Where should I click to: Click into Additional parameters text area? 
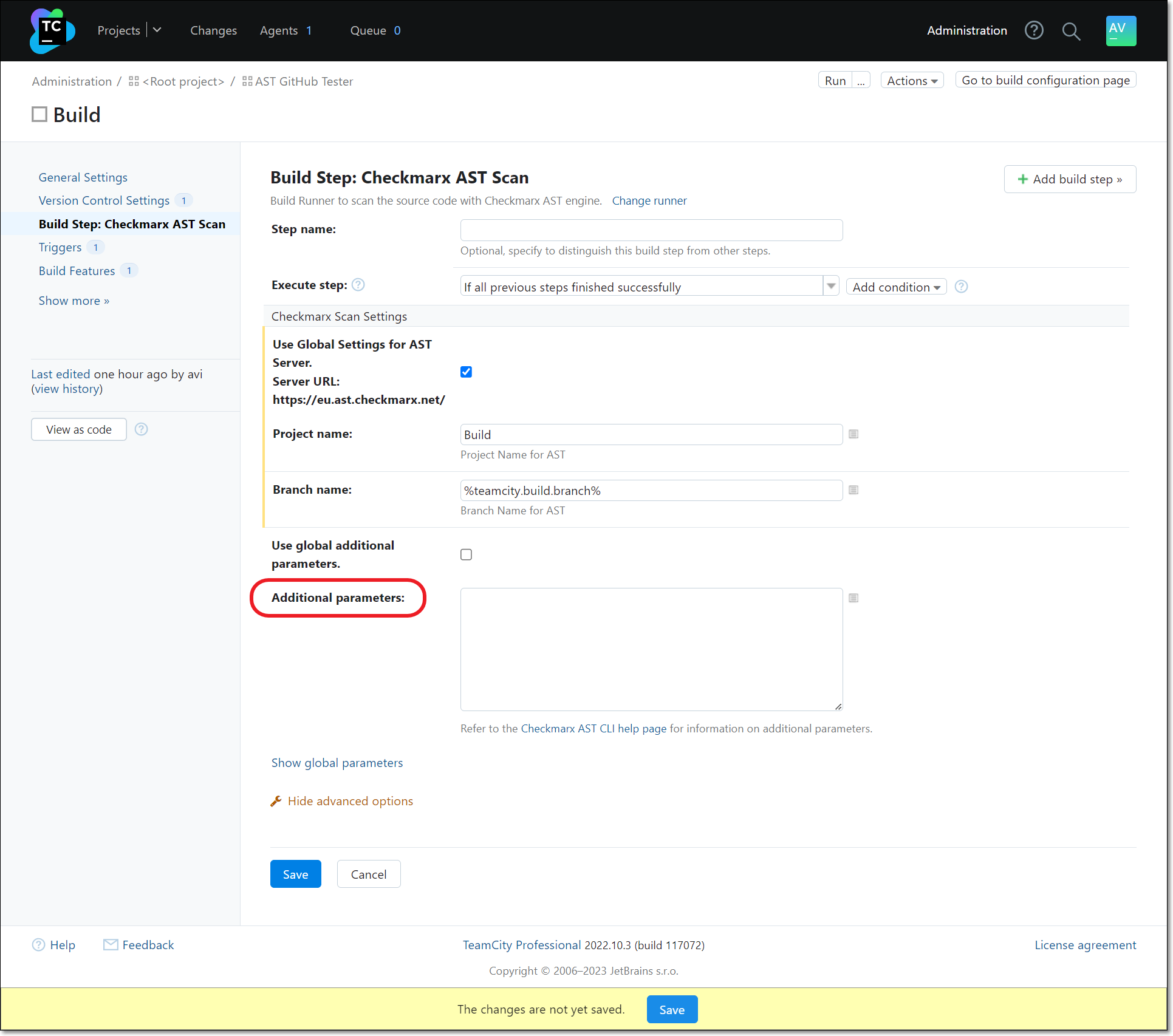coord(651,649)
